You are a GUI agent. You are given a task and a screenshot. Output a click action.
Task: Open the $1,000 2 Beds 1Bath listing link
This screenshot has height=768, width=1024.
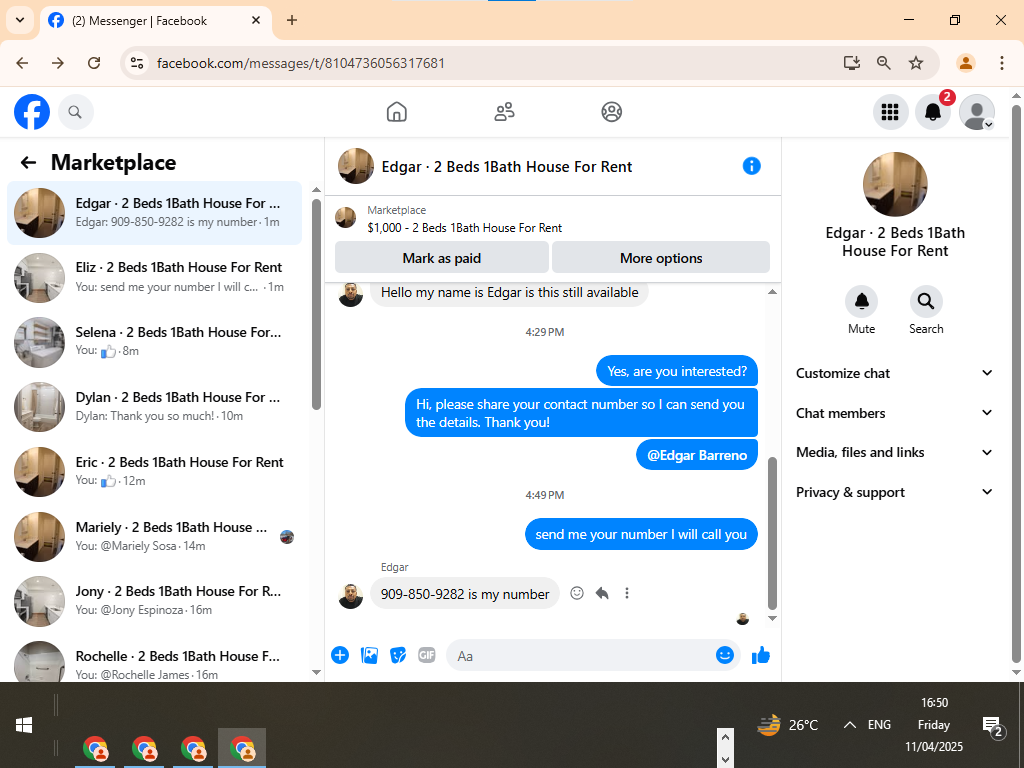pos(464,227)
